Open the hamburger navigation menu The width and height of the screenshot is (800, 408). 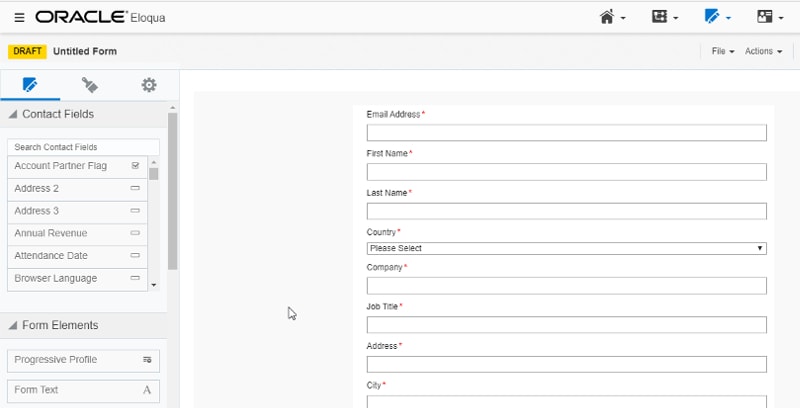[x=19, y=17]
